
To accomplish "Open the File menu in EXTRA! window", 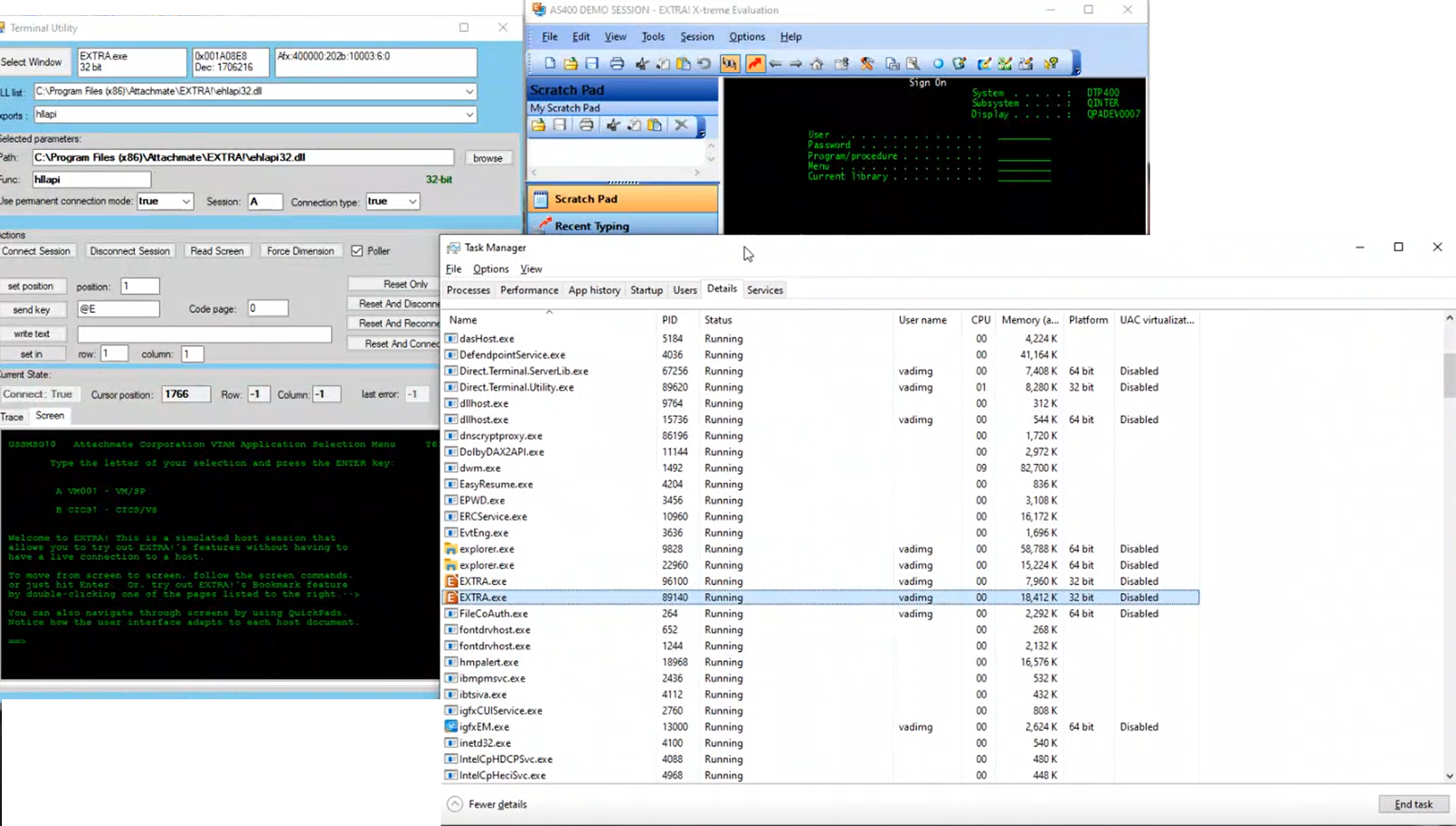I will pos(550,37).
